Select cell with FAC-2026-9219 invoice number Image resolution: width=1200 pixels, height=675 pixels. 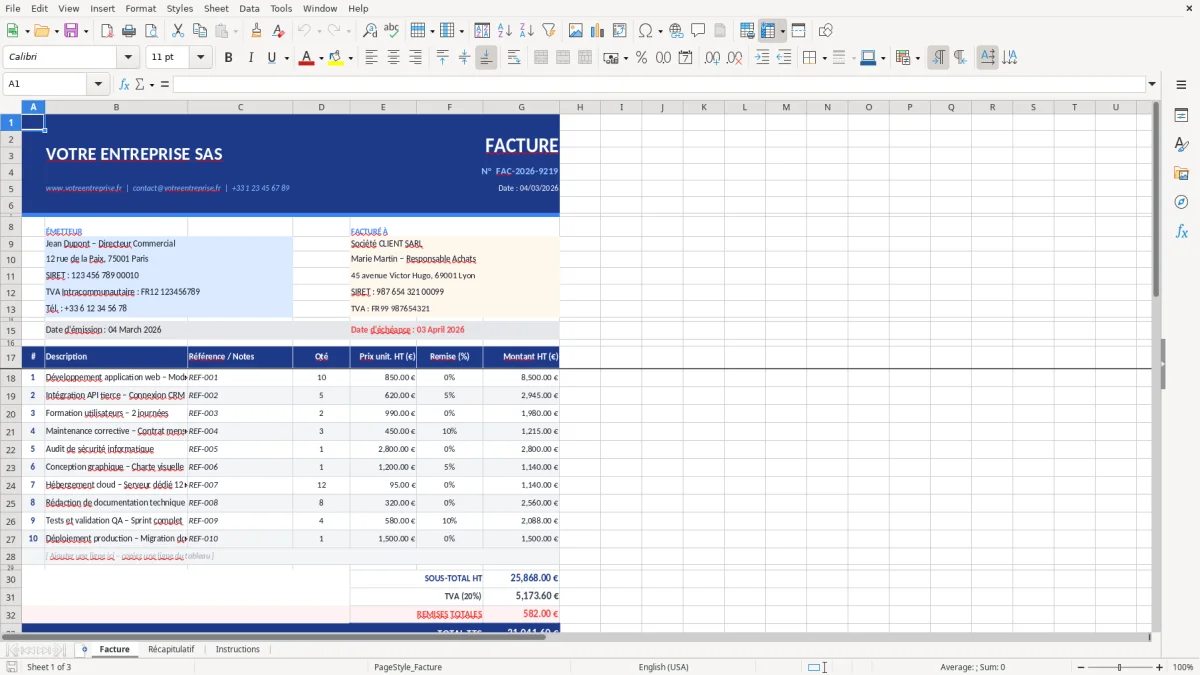point(520,172)
